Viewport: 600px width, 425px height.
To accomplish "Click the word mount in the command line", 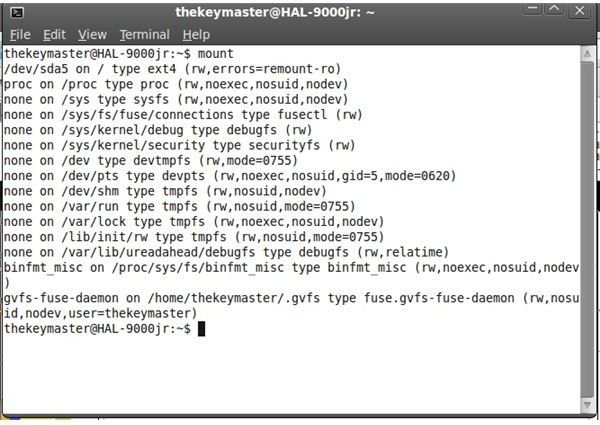I will pos(215,54).
